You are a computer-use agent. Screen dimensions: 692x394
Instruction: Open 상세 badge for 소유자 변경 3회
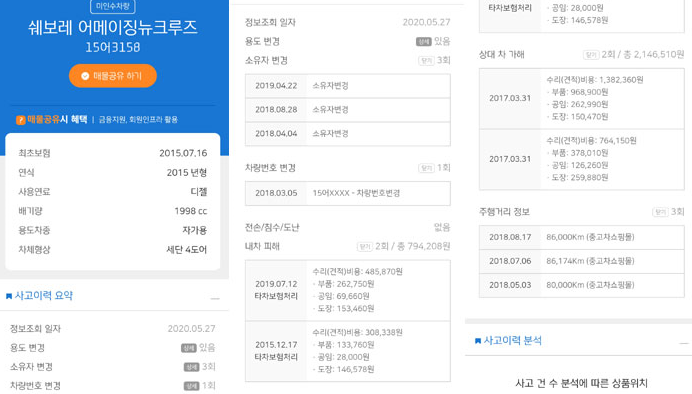click(191, 367)
